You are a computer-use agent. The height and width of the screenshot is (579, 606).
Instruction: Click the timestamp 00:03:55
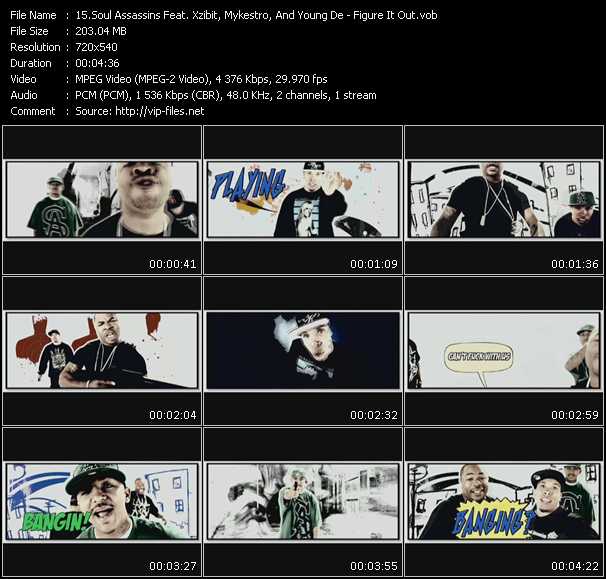tap(374, 566)
